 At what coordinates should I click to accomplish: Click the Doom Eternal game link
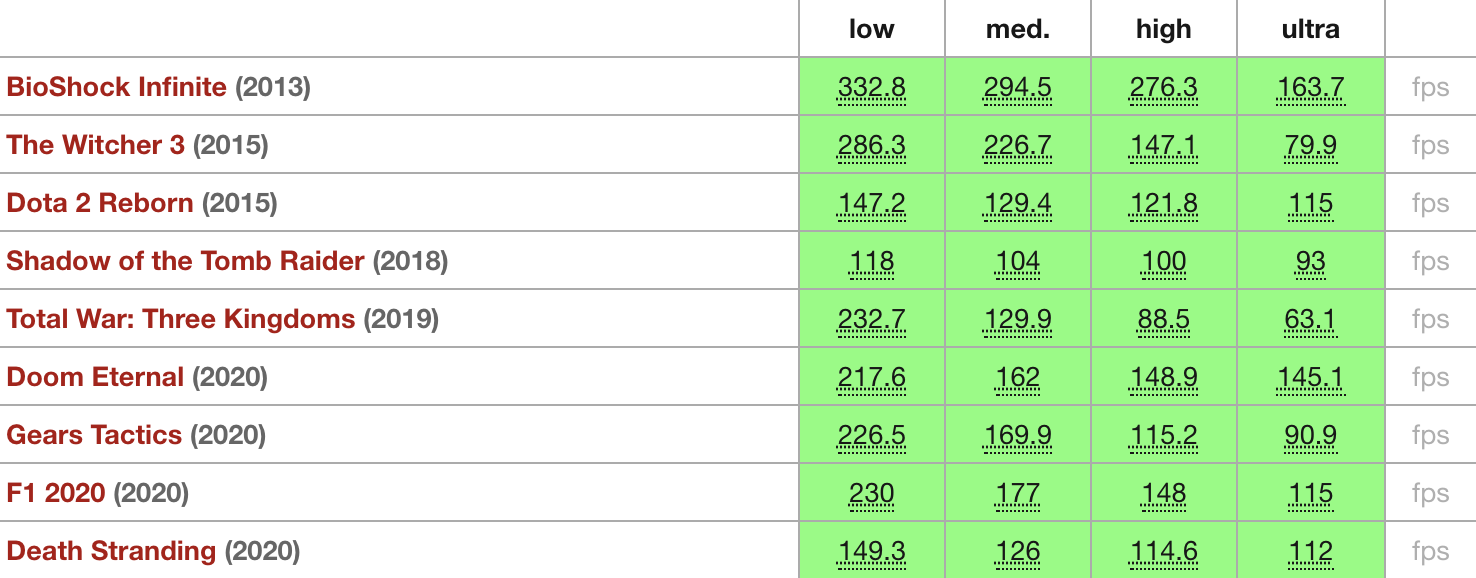coord(95,377)
